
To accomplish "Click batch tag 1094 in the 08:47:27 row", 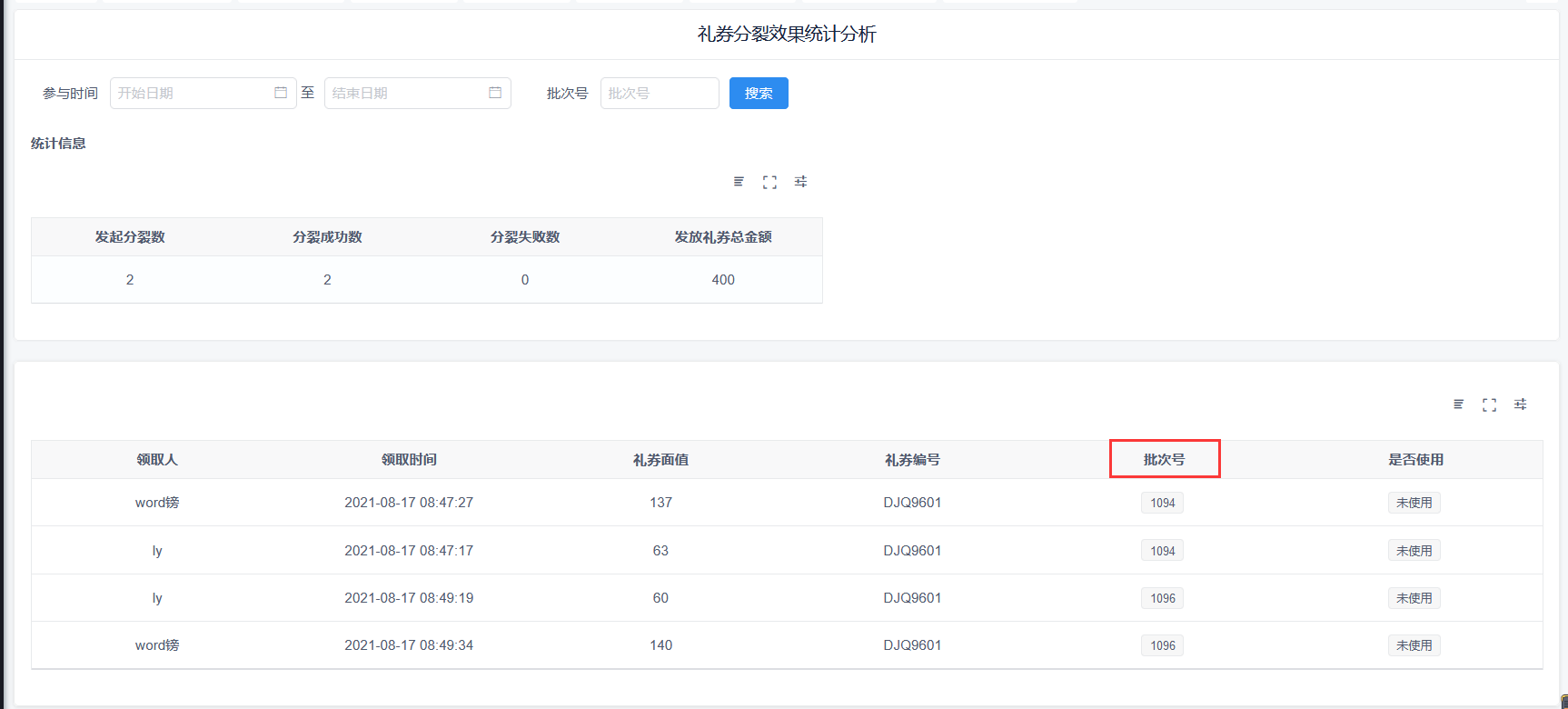I will pos(1162,503).
